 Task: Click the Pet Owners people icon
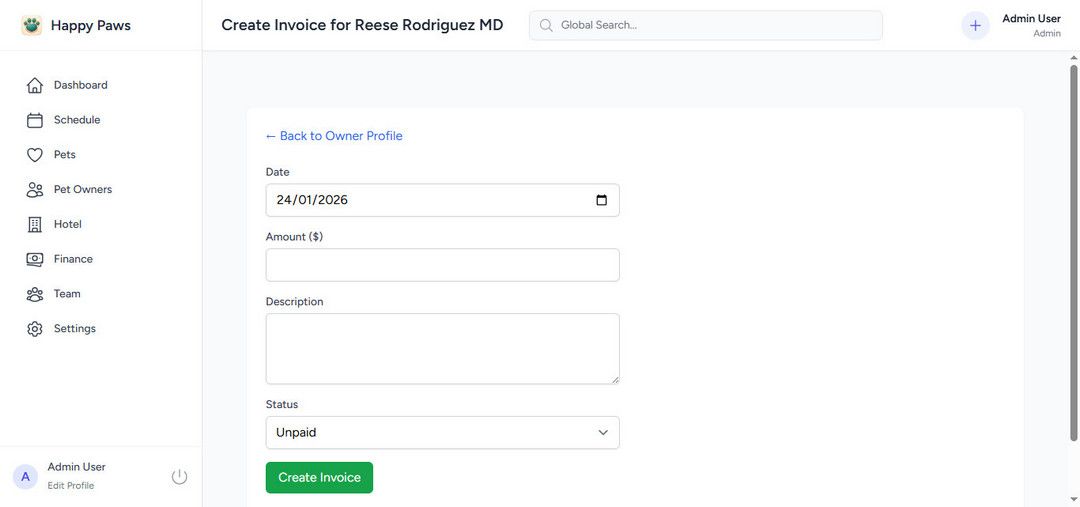(35, 190)
